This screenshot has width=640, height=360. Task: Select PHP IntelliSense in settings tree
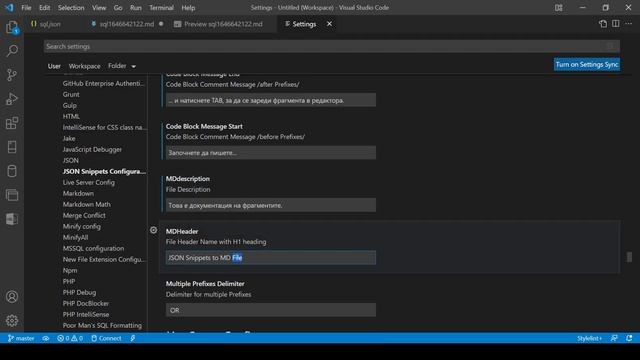86,314
